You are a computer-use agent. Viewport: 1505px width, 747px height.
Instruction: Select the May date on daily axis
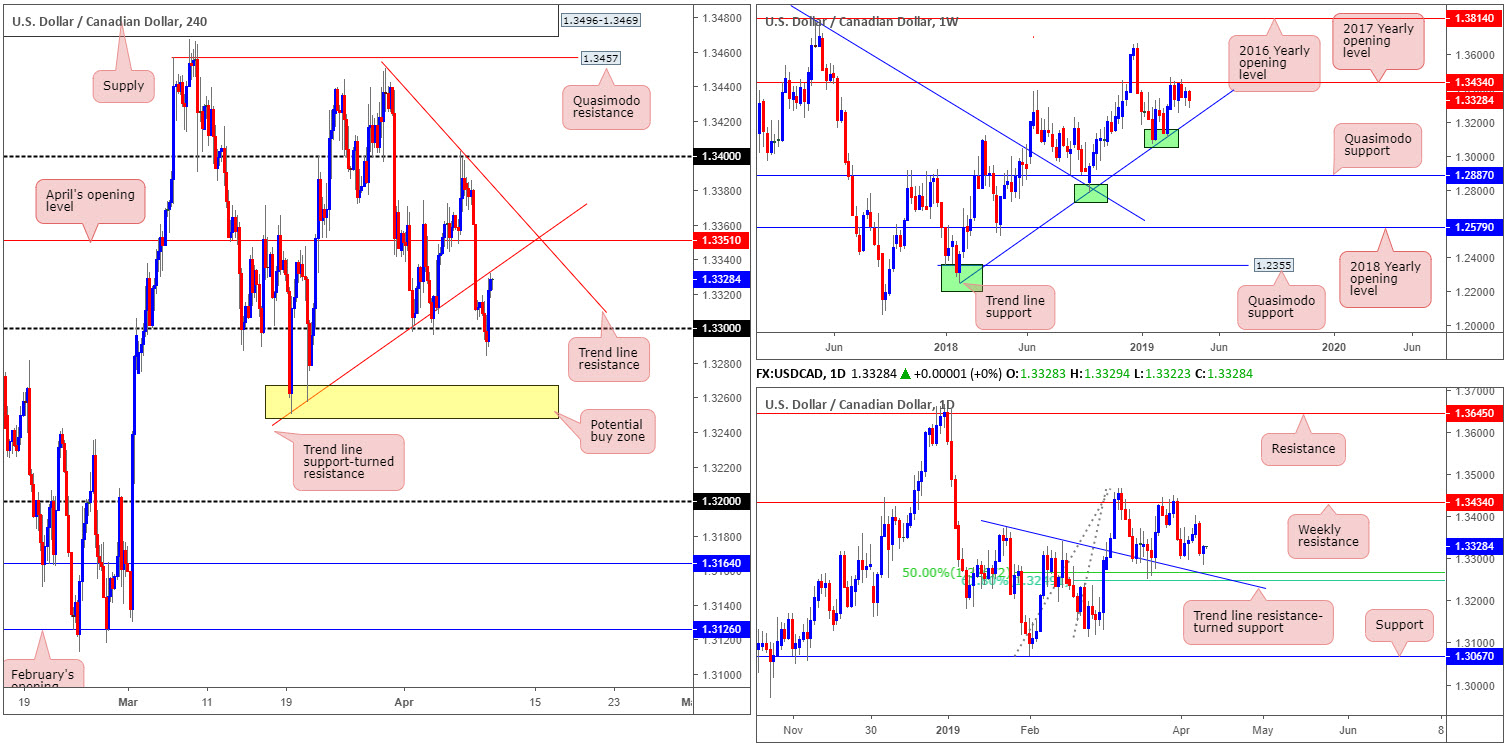tap(1263, 731)
